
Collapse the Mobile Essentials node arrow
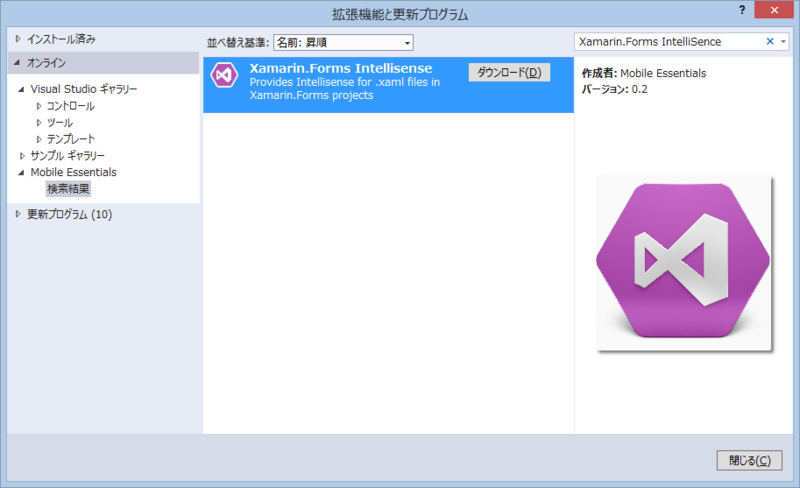(21, 173)
